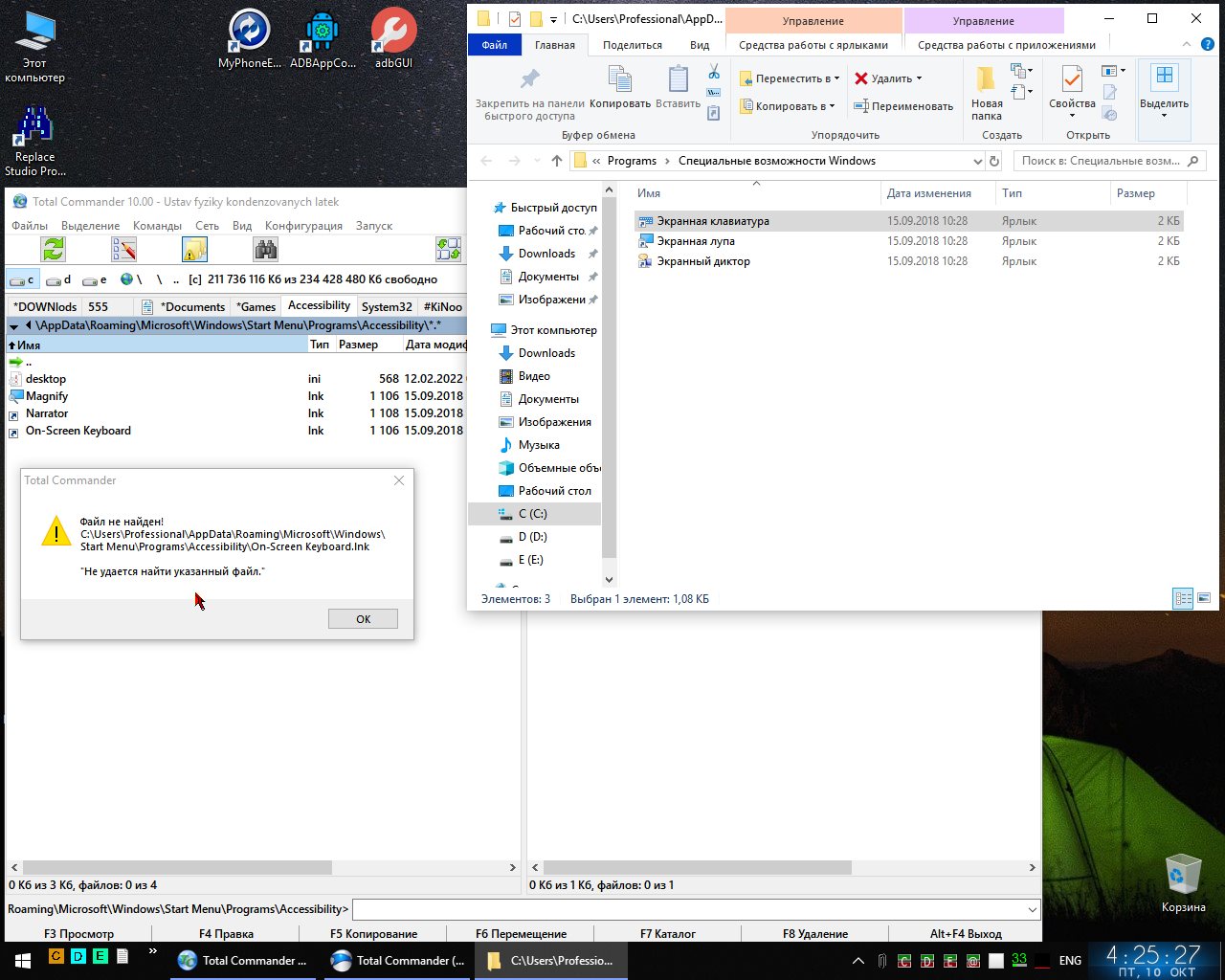Screen dimensions: 1225x980
Task: Switch to large thumbnails view in Explorer
Action: pyautogui.click(x=1204, y=599)
